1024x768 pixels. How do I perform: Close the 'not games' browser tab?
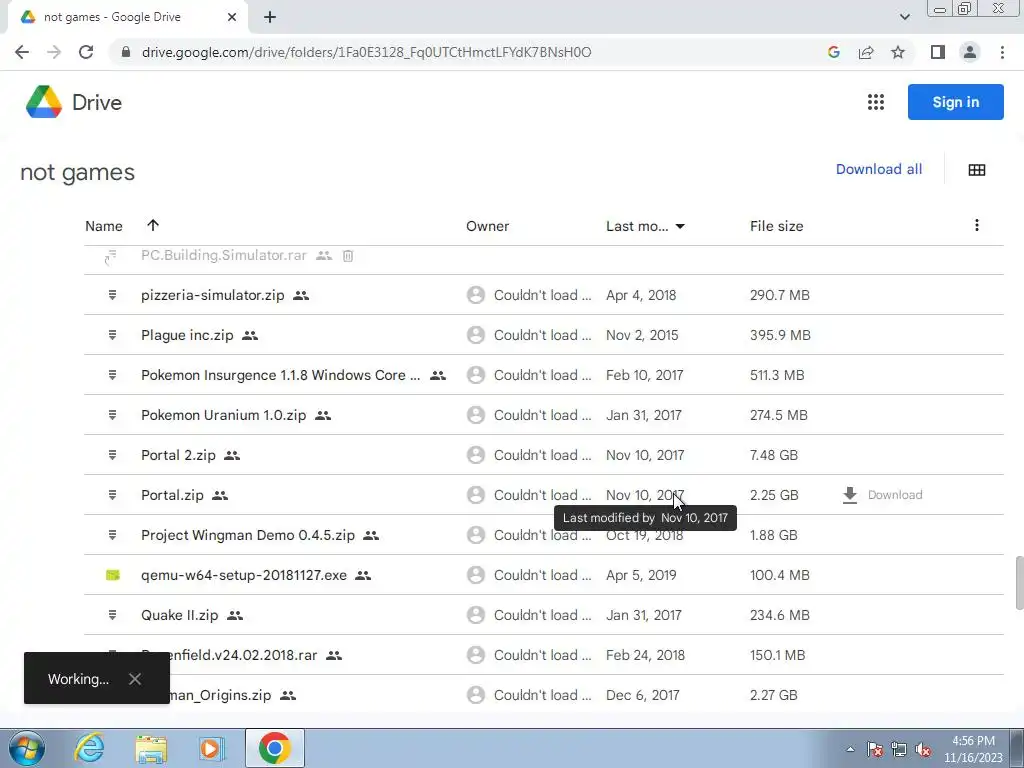point(232,17)
